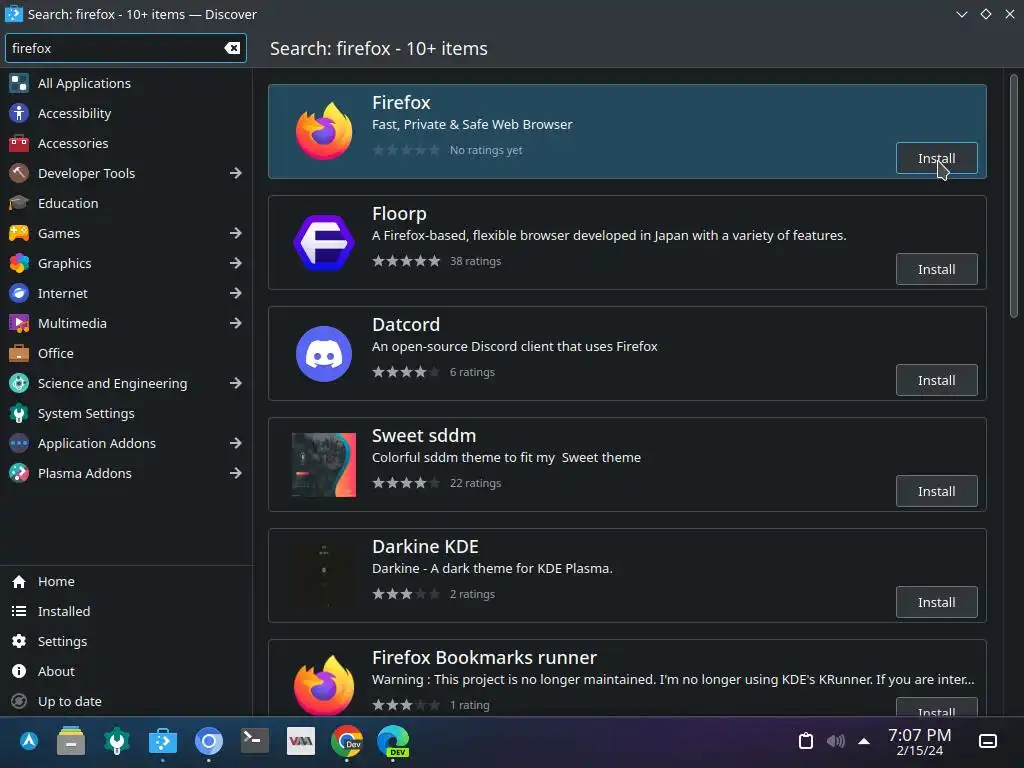This screenshot has width=1024, height=768.
Task: Open the All Applications category
Action: point(126,83)
